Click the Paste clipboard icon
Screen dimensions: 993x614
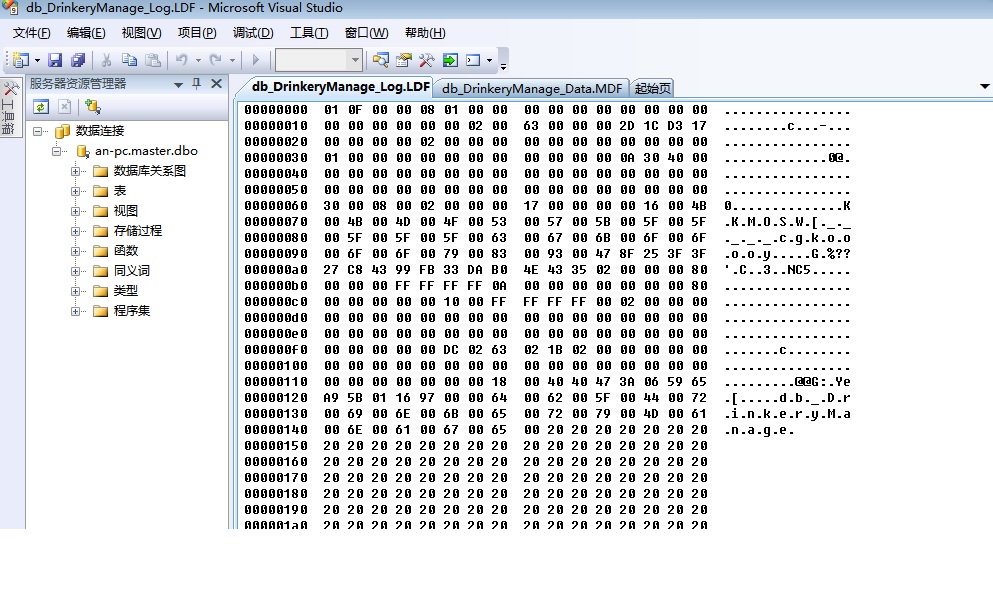pyautogui.click(x=153, y=60)
